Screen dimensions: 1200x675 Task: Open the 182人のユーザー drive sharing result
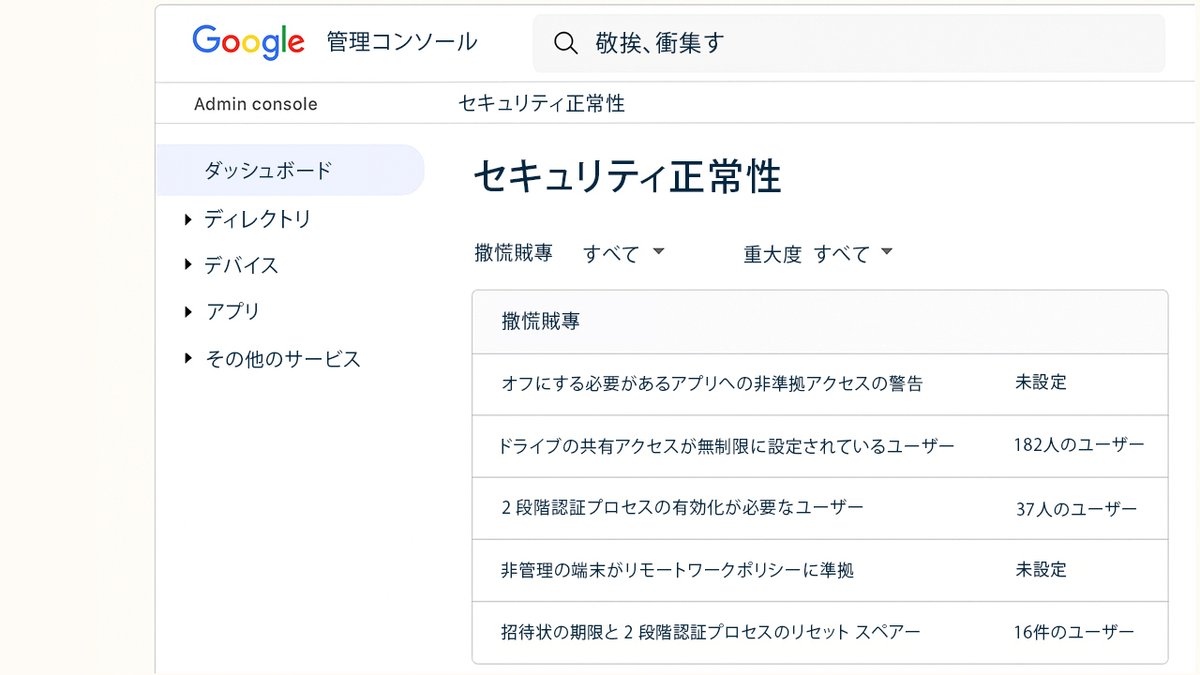pos(1080,446)
